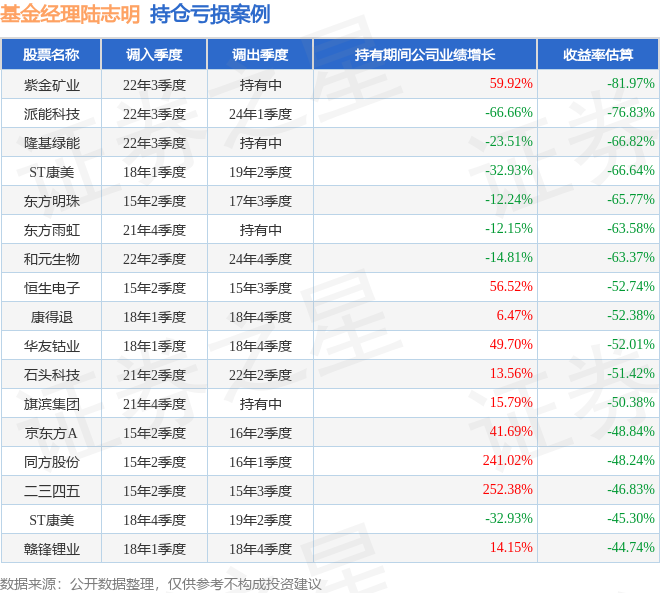The height and width of the screenshot is (593, 660).
Task: Click the 15.79% growth value
Action: (511, 402)
